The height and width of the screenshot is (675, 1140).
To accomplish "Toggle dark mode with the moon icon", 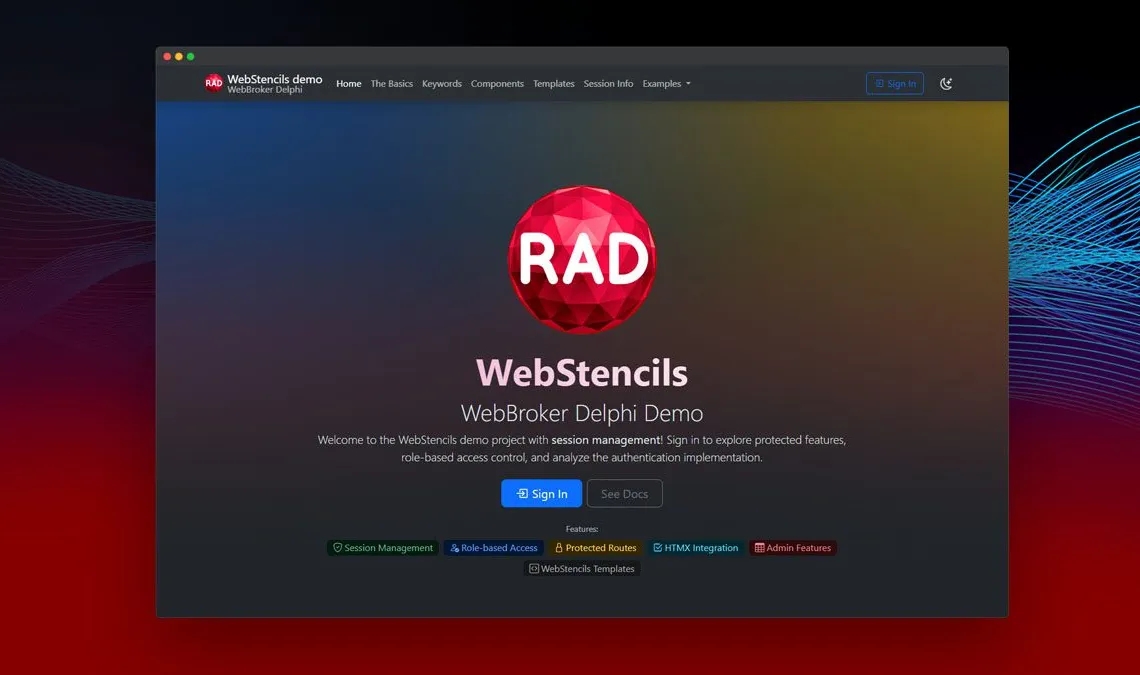I will pos(946,84).
